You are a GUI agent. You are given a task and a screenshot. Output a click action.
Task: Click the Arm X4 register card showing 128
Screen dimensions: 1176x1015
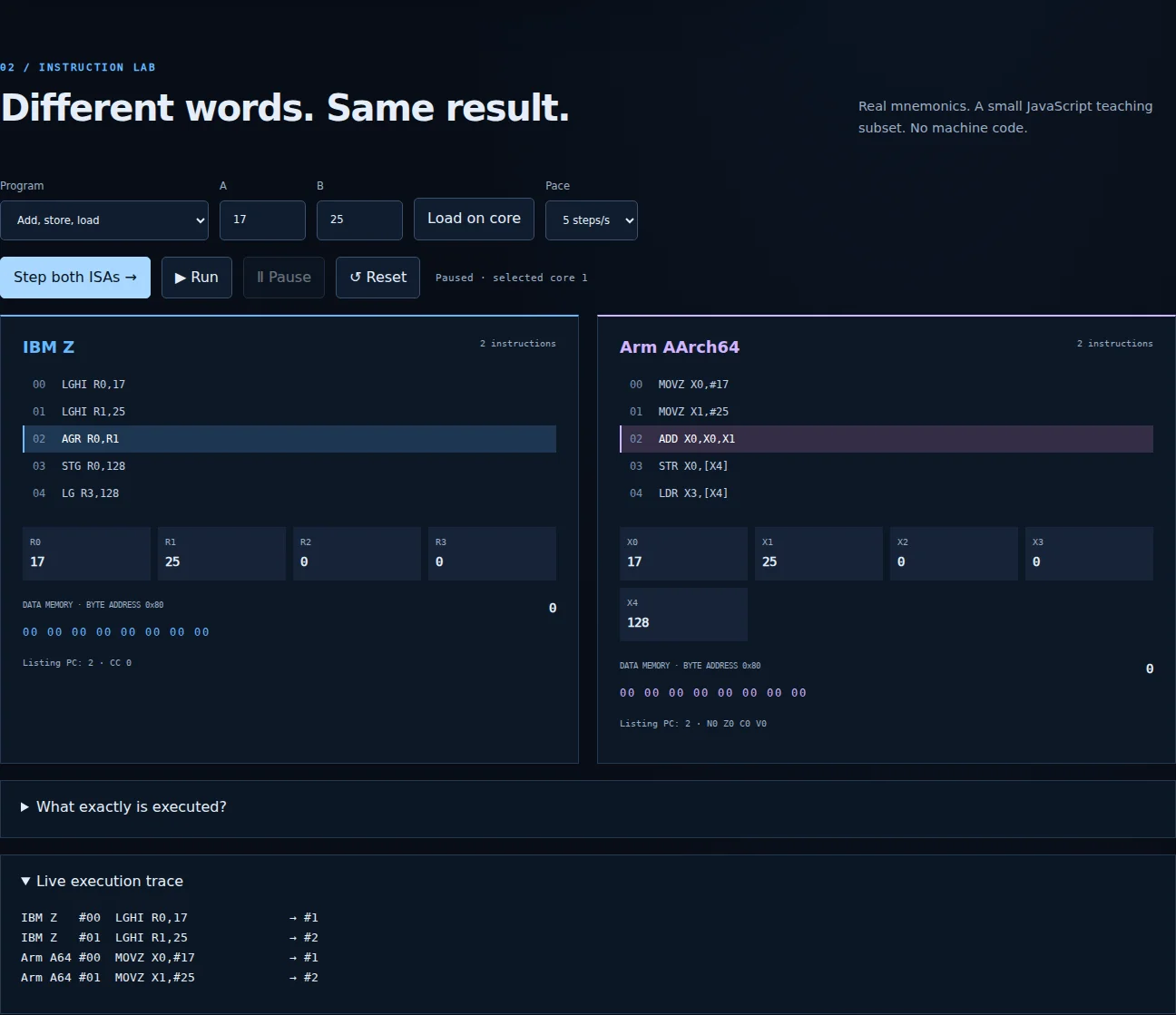pyautogui.click(x=683, y=614)
